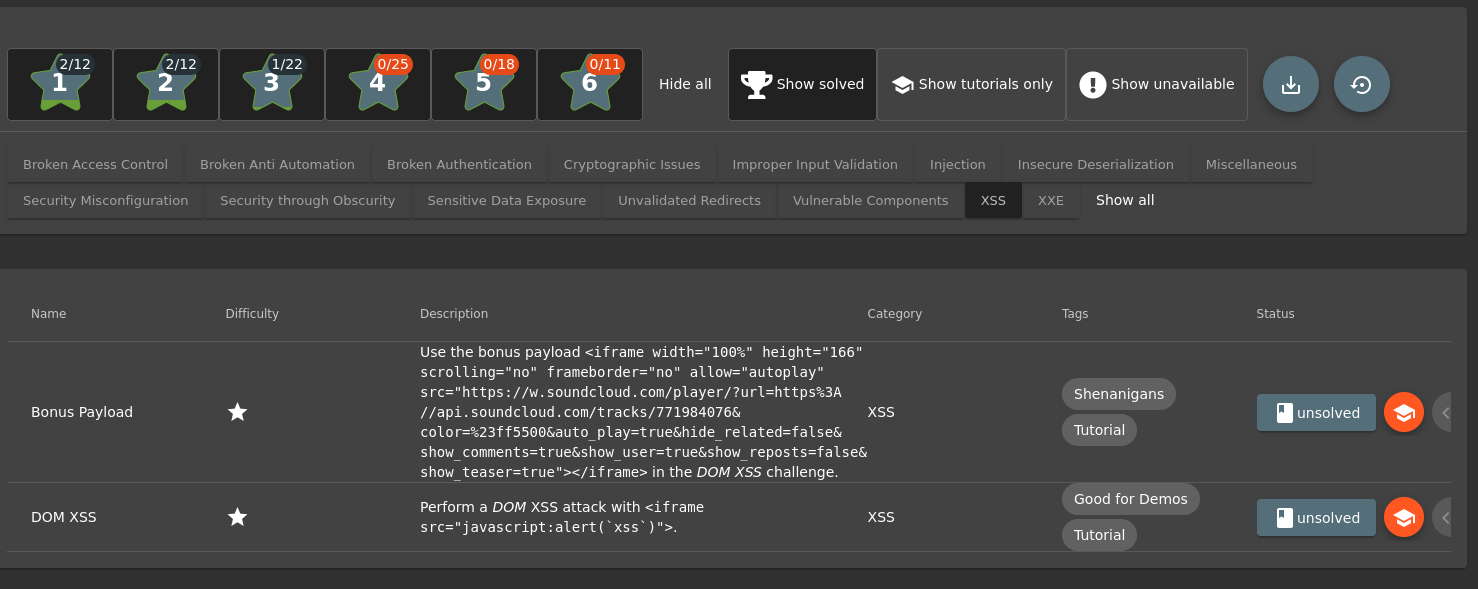Click the DOM XSS description text
Image resolution: width=1478 pixels, height=589 pixels.
[562, 517]
